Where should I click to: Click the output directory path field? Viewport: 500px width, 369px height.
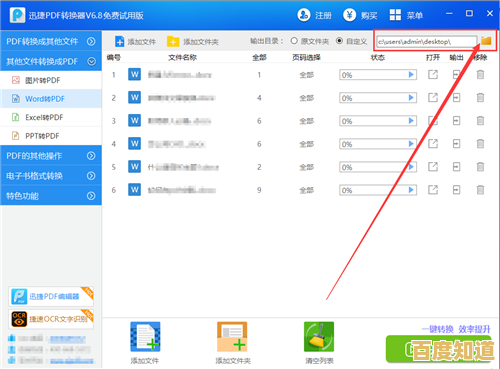427,42
